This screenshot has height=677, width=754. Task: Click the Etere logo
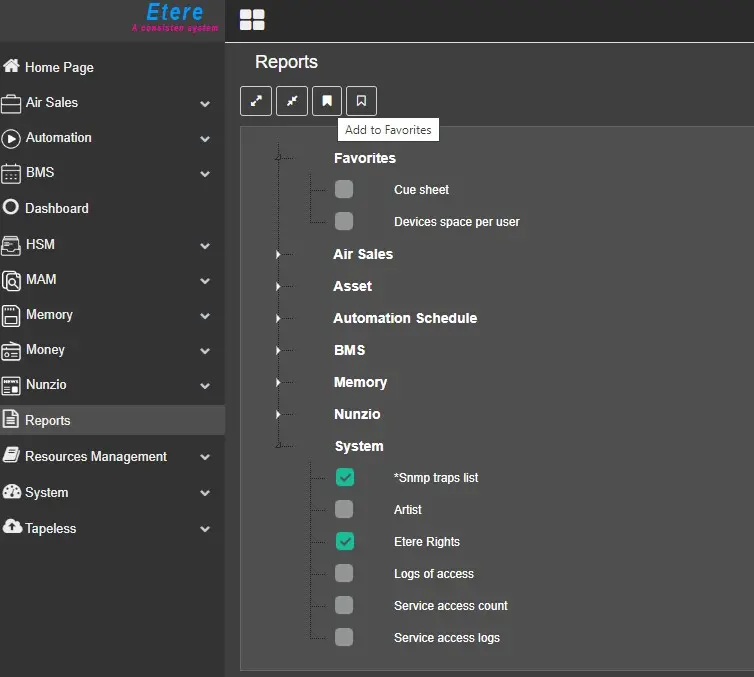[175, 15]
